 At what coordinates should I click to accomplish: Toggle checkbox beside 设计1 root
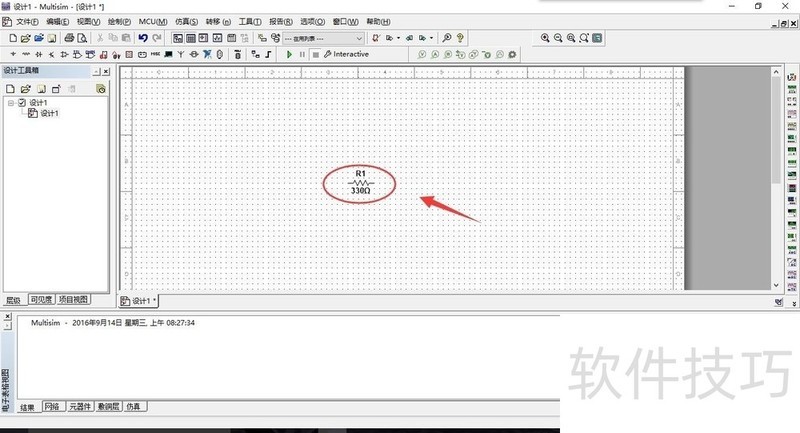22,103
